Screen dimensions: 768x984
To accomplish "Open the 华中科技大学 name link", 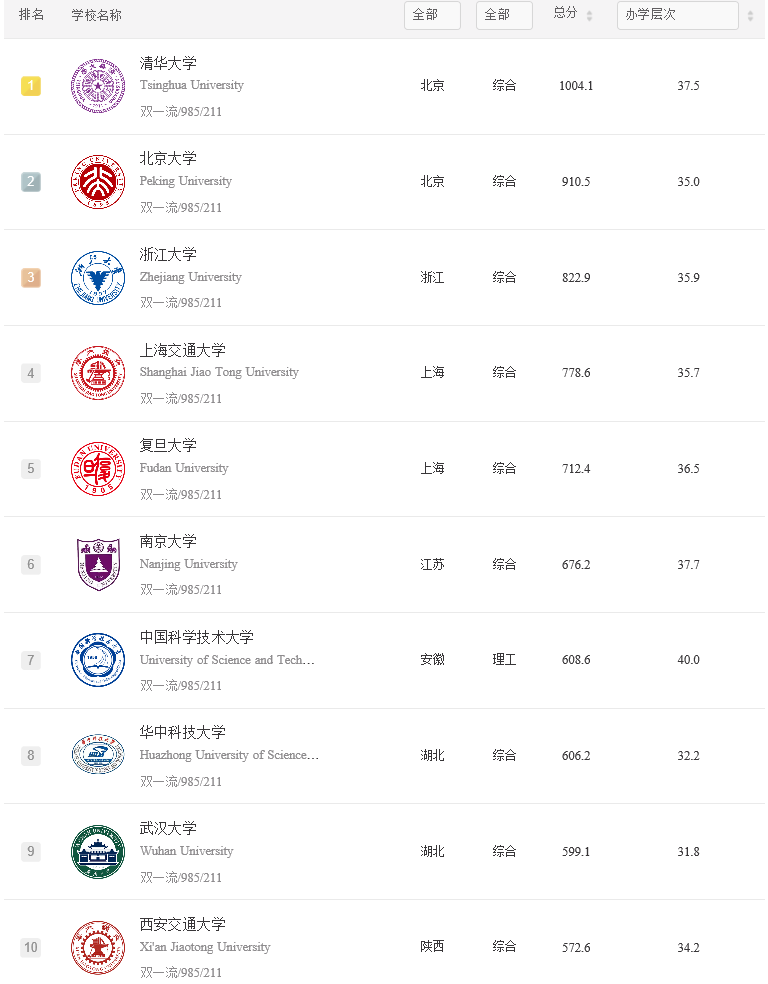I will point(183,732).
